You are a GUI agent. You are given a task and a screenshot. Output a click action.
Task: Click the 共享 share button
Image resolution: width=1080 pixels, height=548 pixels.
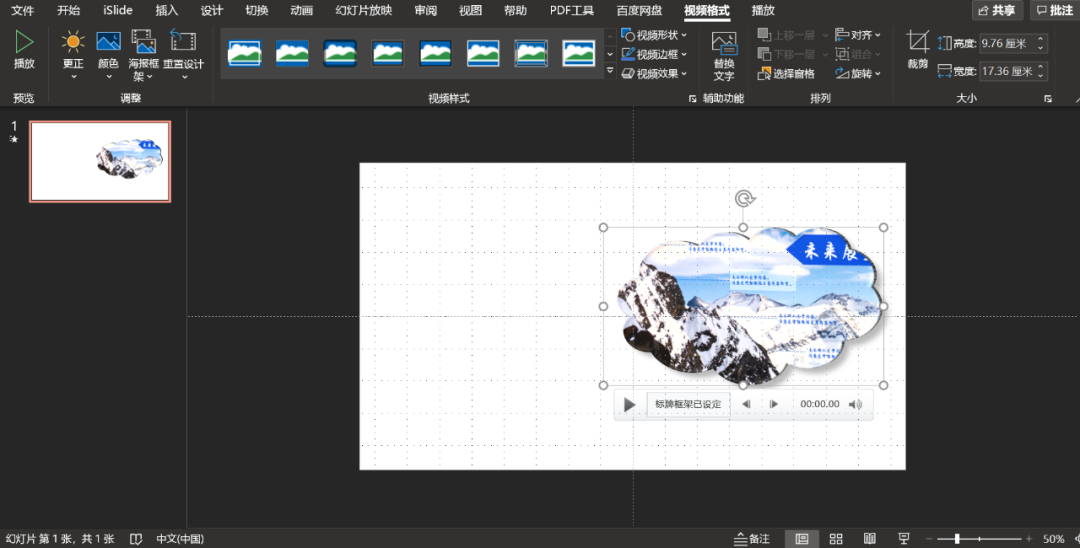pyautogui.click(x=996, y=11)
